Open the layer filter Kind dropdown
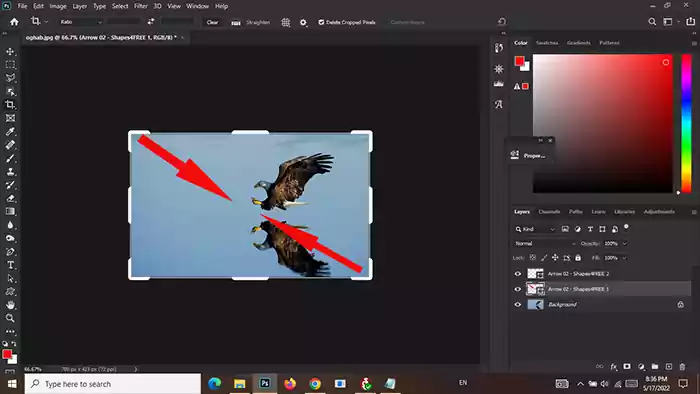The width and height of the screenshot is (700, 394). [534, 229]
